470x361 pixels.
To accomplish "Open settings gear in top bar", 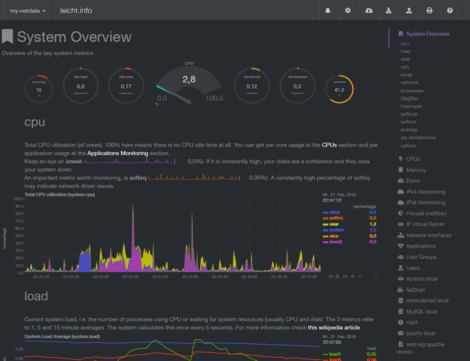I will (348, 10).
